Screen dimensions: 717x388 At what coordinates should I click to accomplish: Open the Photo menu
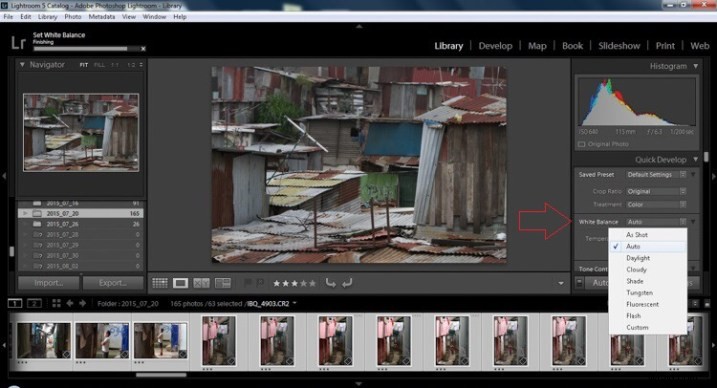click(x=73, y=17)
